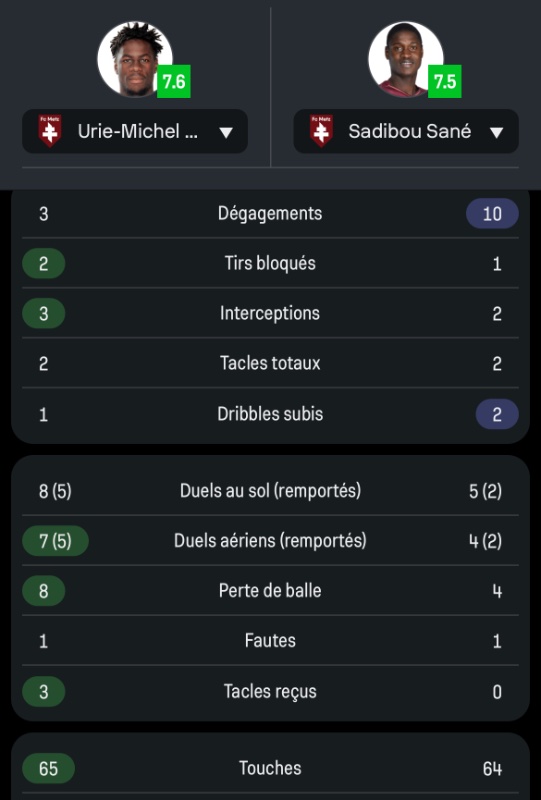Tap the FC Metz crest beside Sadibou Sané
This screenshot has width=541, height=800.
322,131
